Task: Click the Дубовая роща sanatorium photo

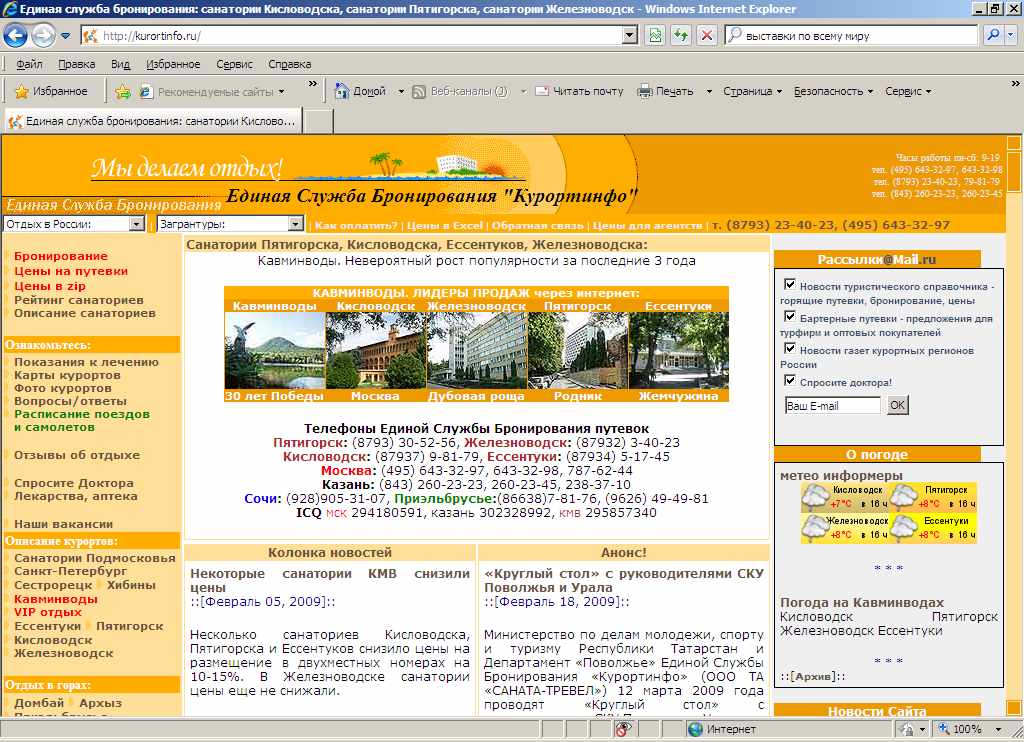Action: pyautogui.click(x=477, y=351)
